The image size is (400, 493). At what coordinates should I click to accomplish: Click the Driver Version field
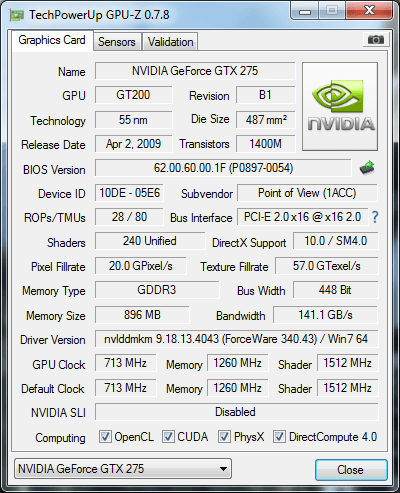236,339
